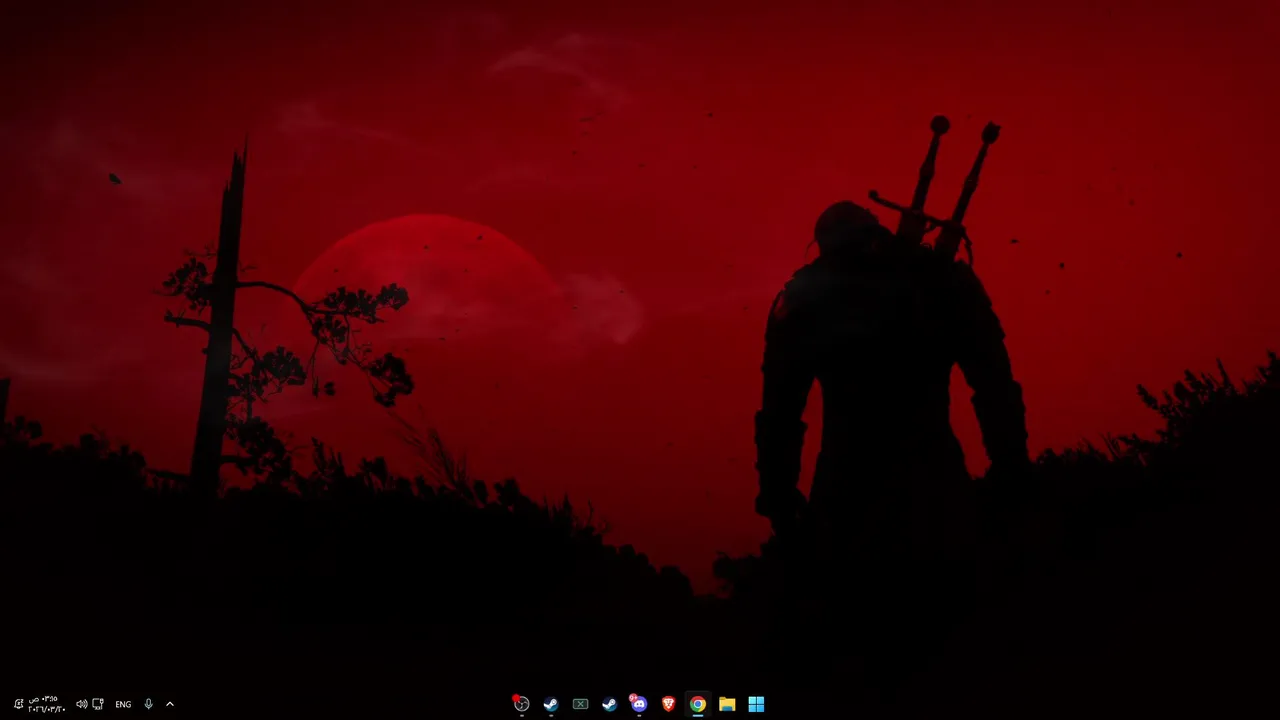The height and width of the screenshot is (720, 1280).
Task: Open Discord with the 9+ notification badge
Action: pos(639,704)
